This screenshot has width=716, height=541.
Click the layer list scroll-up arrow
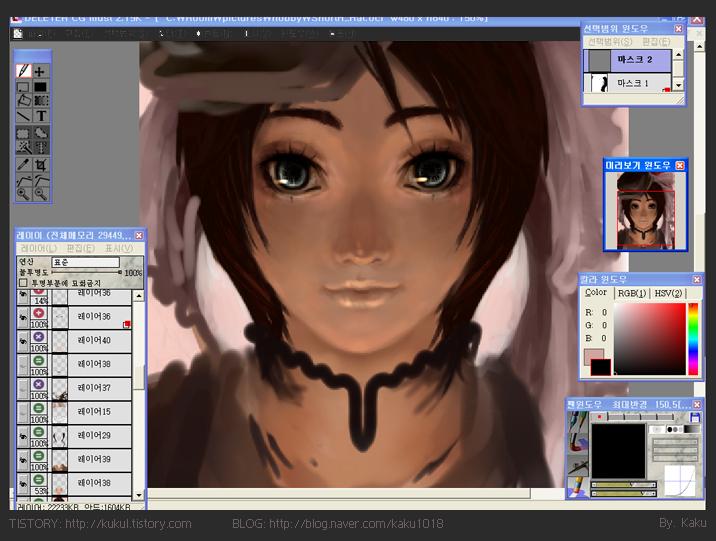[139, 296]
